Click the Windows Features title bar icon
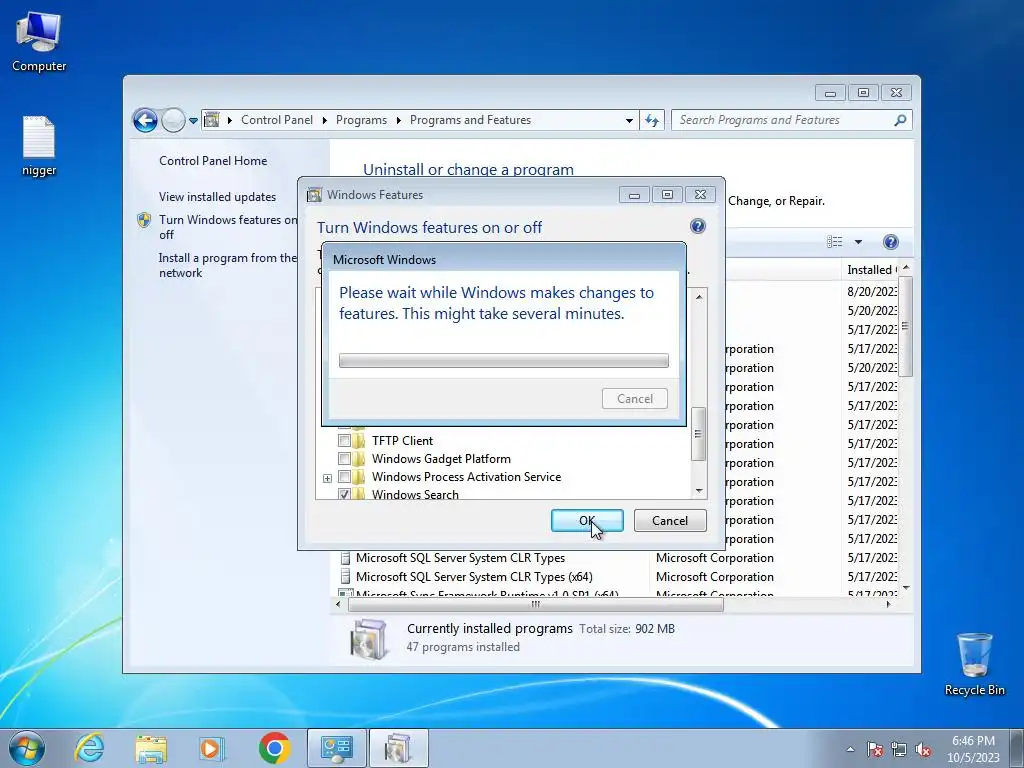The image size is (1024, 768). (x=314, y=195)
